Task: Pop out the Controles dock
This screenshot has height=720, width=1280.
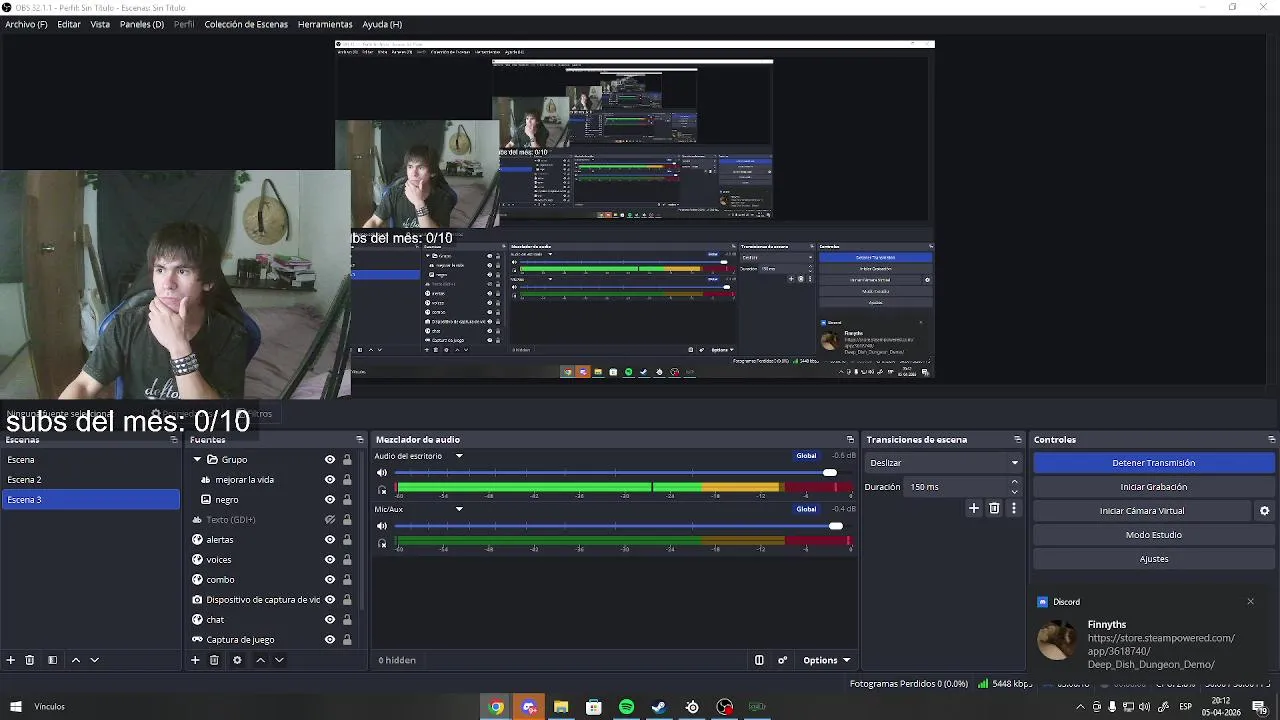Action: pos(1272,440)
